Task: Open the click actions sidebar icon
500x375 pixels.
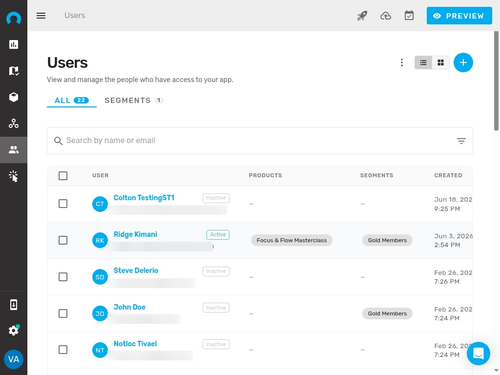Action: tap(14, 176)
